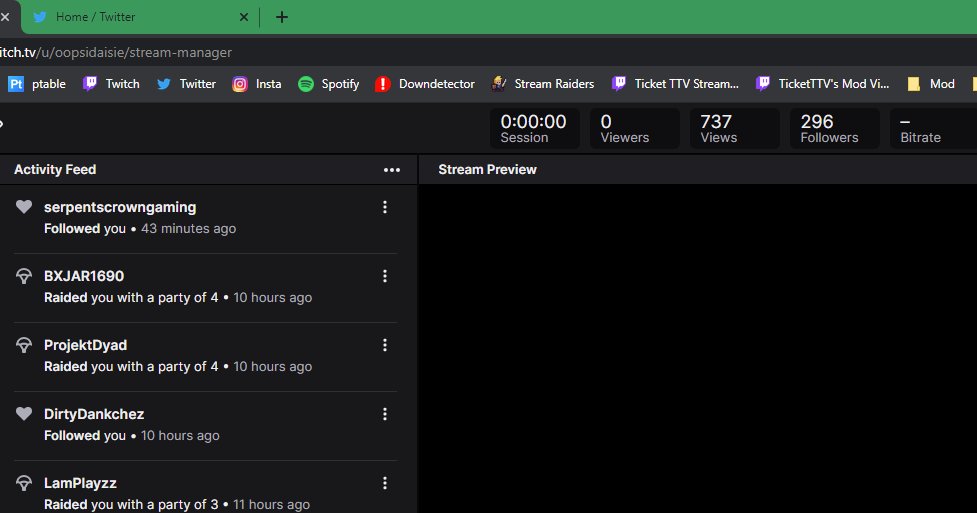Click the Stream Preview panel title
Viewport: 977px width, 513px height.
click(487, 170)
